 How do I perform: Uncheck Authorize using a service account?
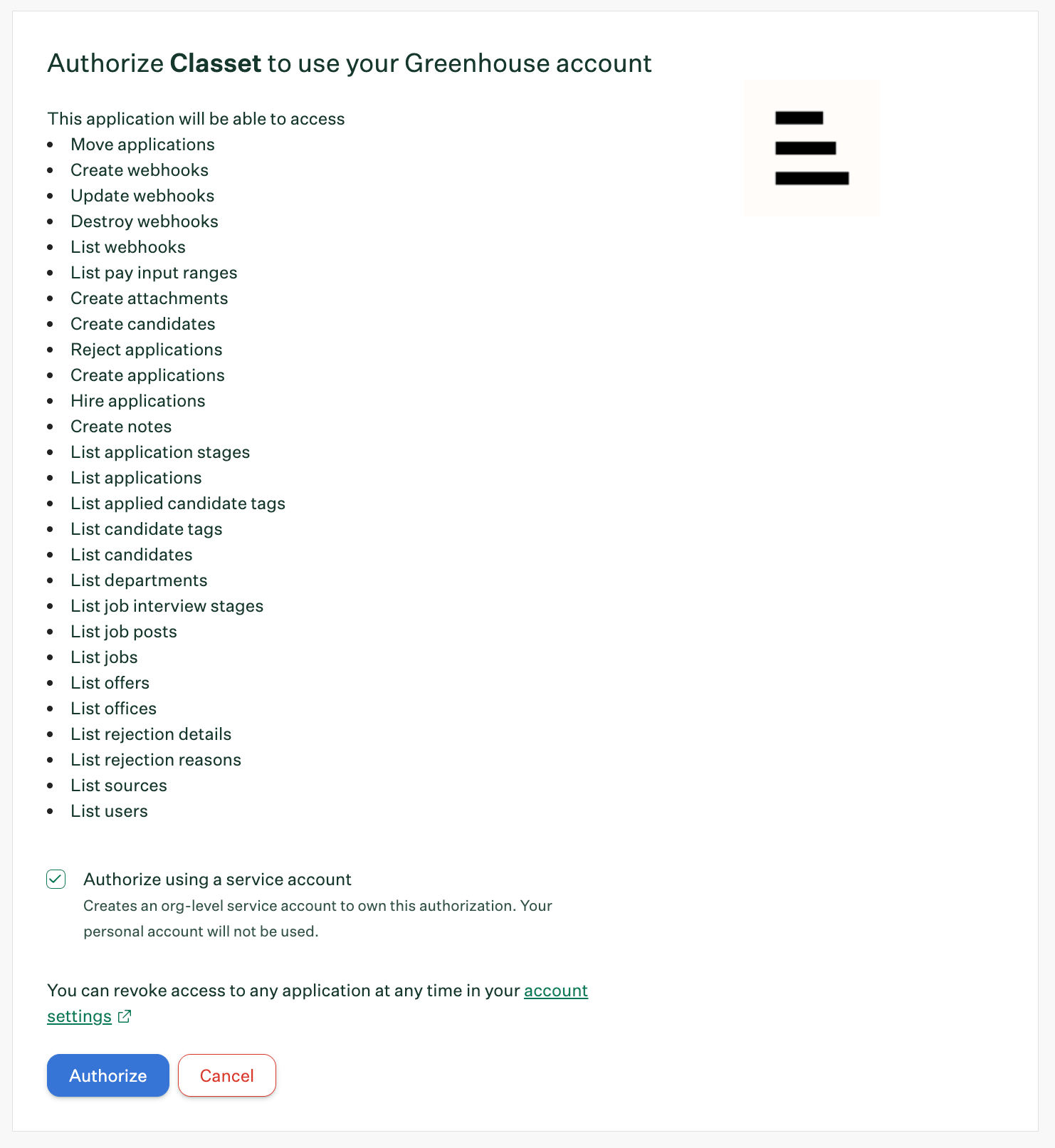56,880
